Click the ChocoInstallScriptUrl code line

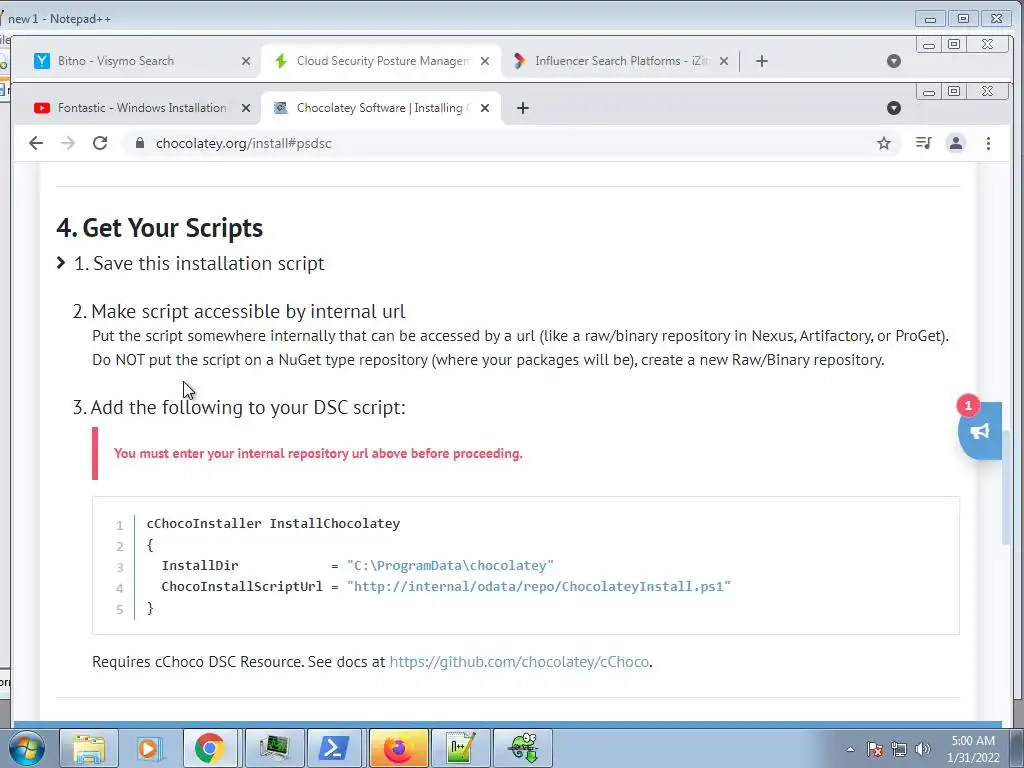tap(446, 586)
